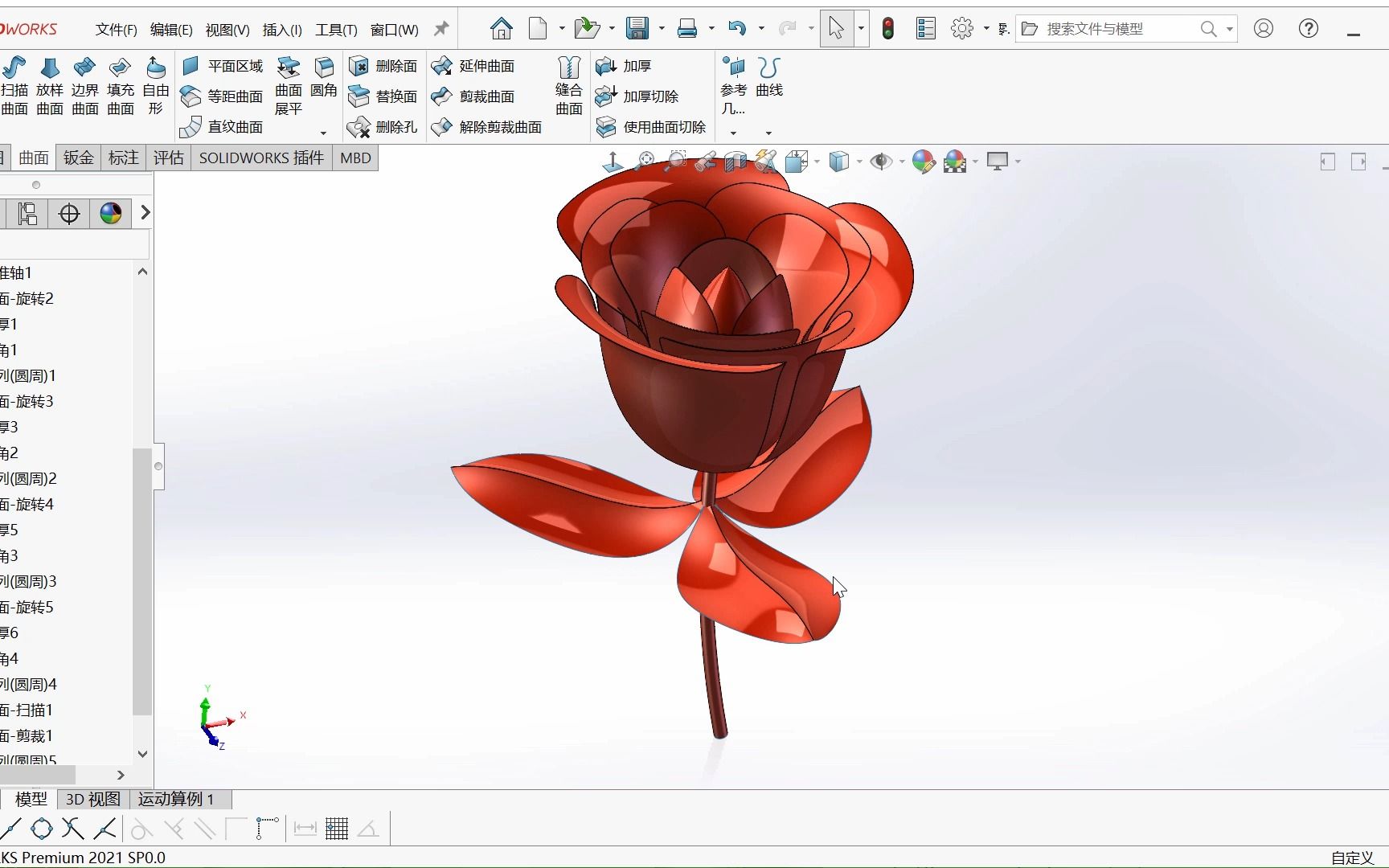Click the Previous View icon
The image size is (1389, 868).
(705, 162)
